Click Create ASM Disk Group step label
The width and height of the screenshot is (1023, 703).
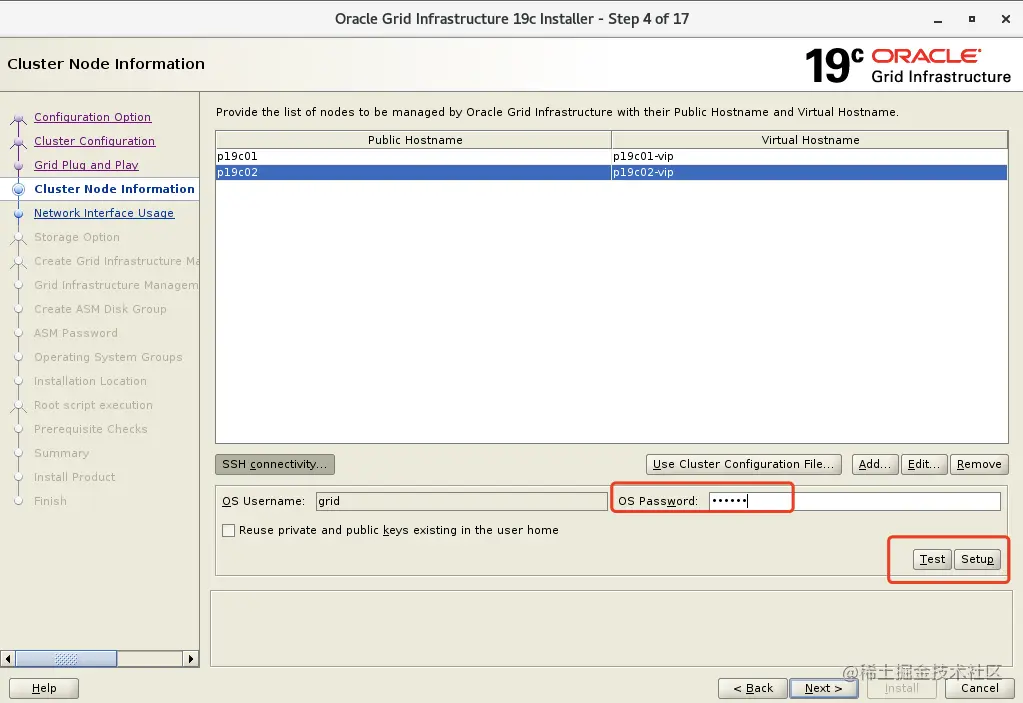[x=100, y=309]
